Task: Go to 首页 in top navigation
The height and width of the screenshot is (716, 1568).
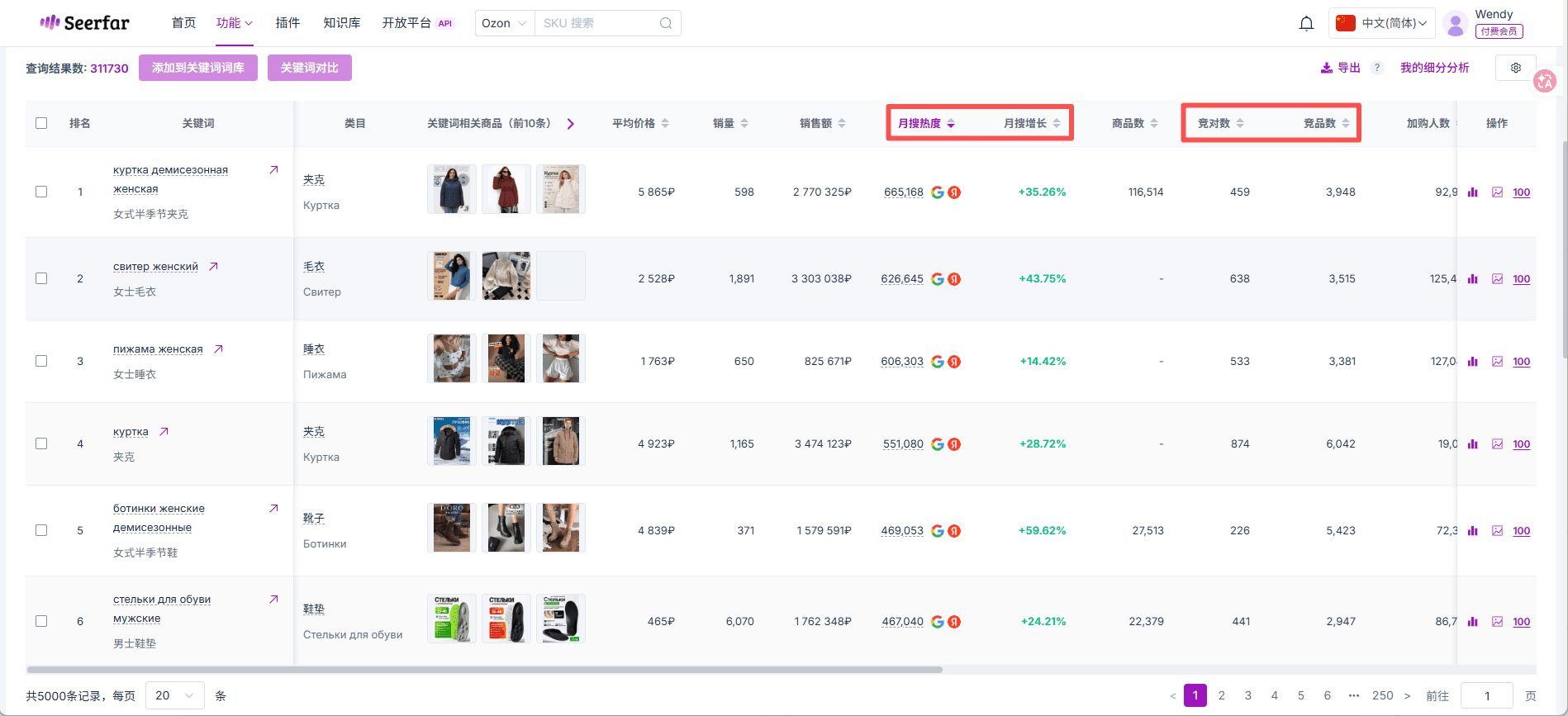Action: (183, 23)
